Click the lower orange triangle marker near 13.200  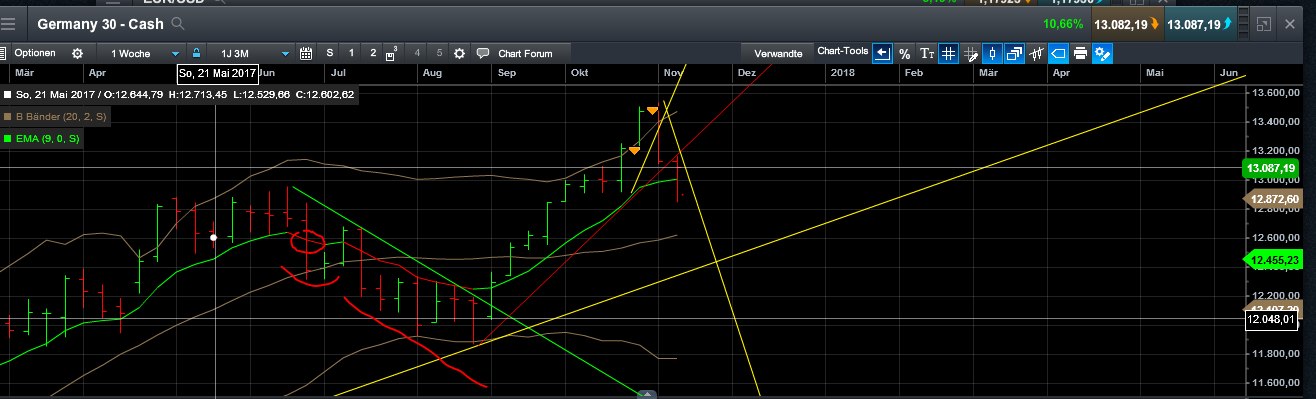pyautogui.click(x=634, y=150)
